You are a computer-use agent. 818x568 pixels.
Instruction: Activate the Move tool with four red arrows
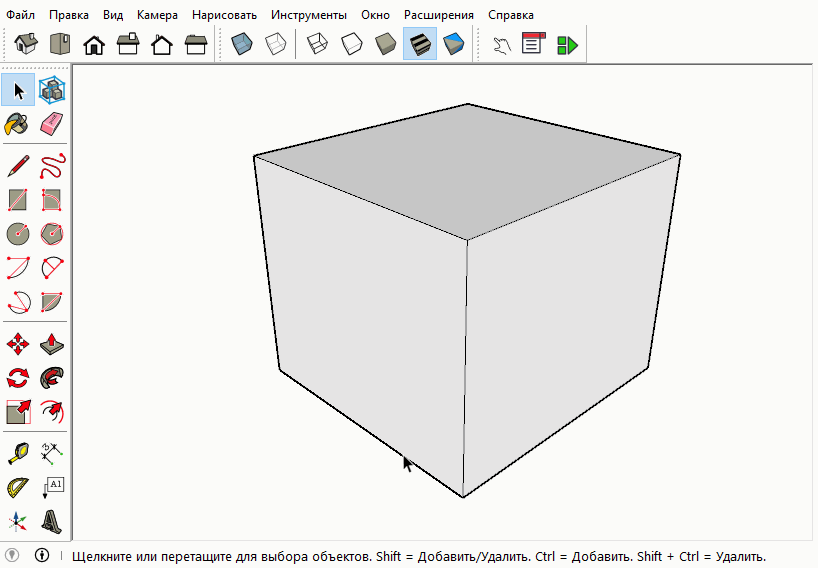tap(18, 344)
